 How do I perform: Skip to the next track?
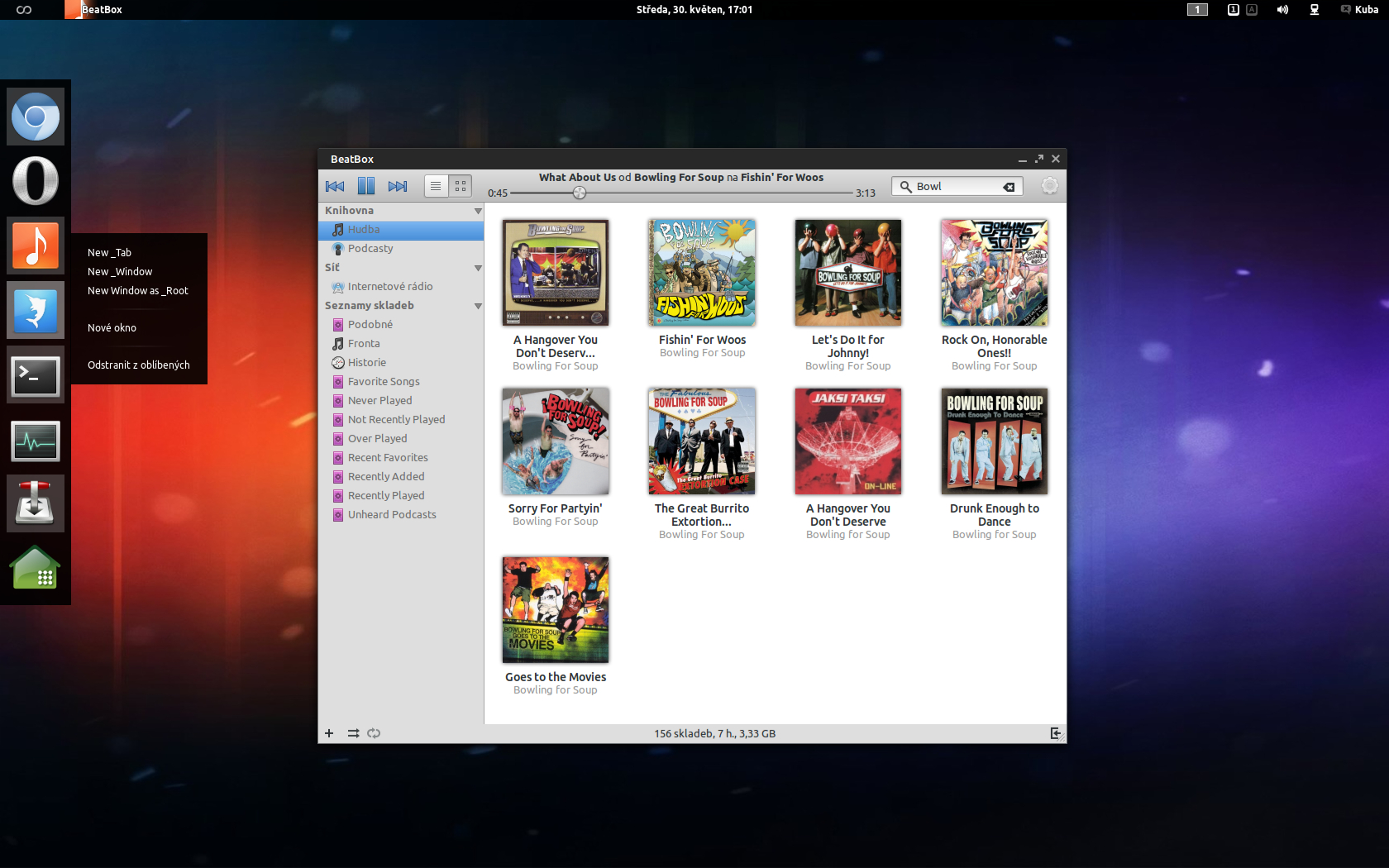point(398,186)
